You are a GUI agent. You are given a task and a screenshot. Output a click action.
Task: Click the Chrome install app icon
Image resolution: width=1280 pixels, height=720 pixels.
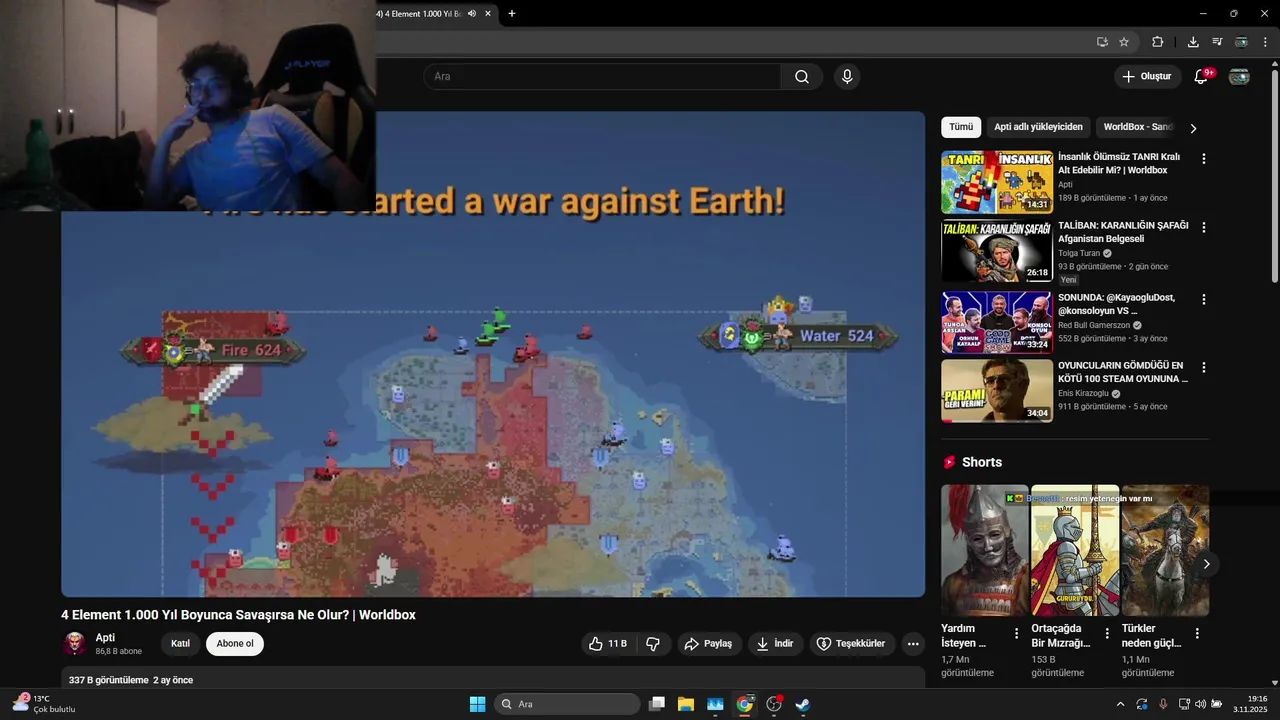1102,42
